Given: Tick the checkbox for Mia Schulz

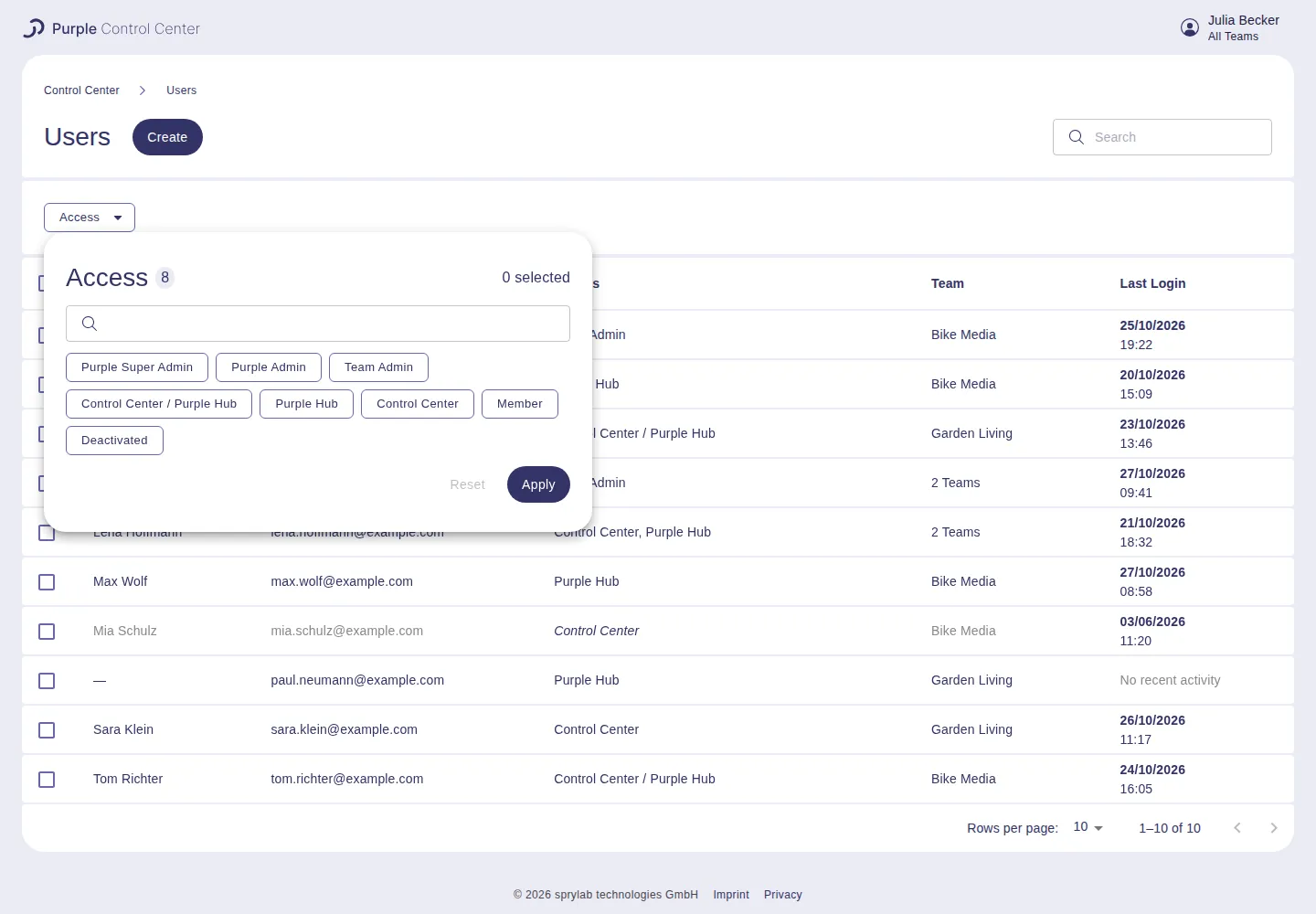Looking at the screenshot, I should click(x=47, y=632).
